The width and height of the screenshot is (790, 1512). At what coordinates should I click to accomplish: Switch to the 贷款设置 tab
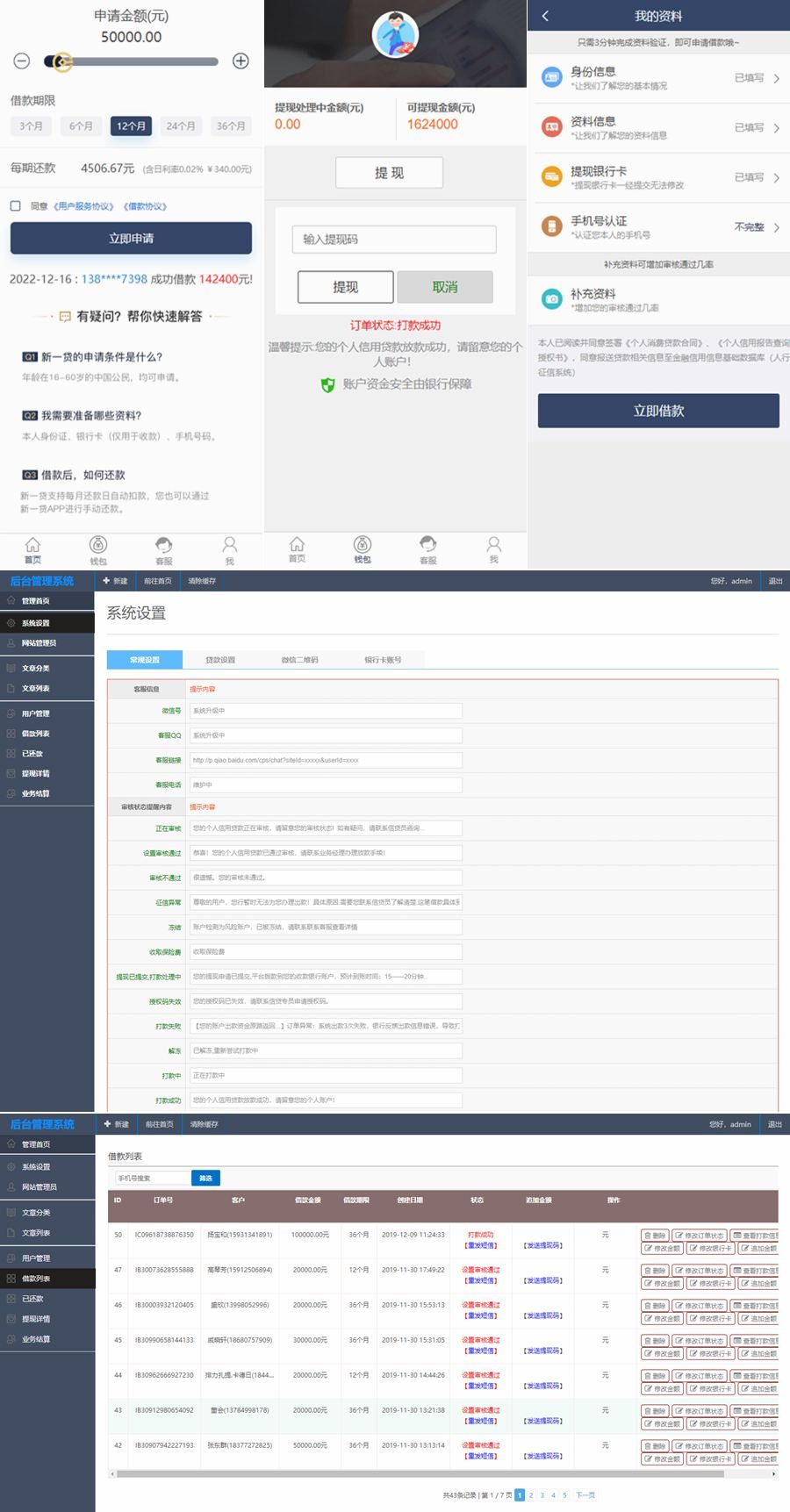pos(220,660)
